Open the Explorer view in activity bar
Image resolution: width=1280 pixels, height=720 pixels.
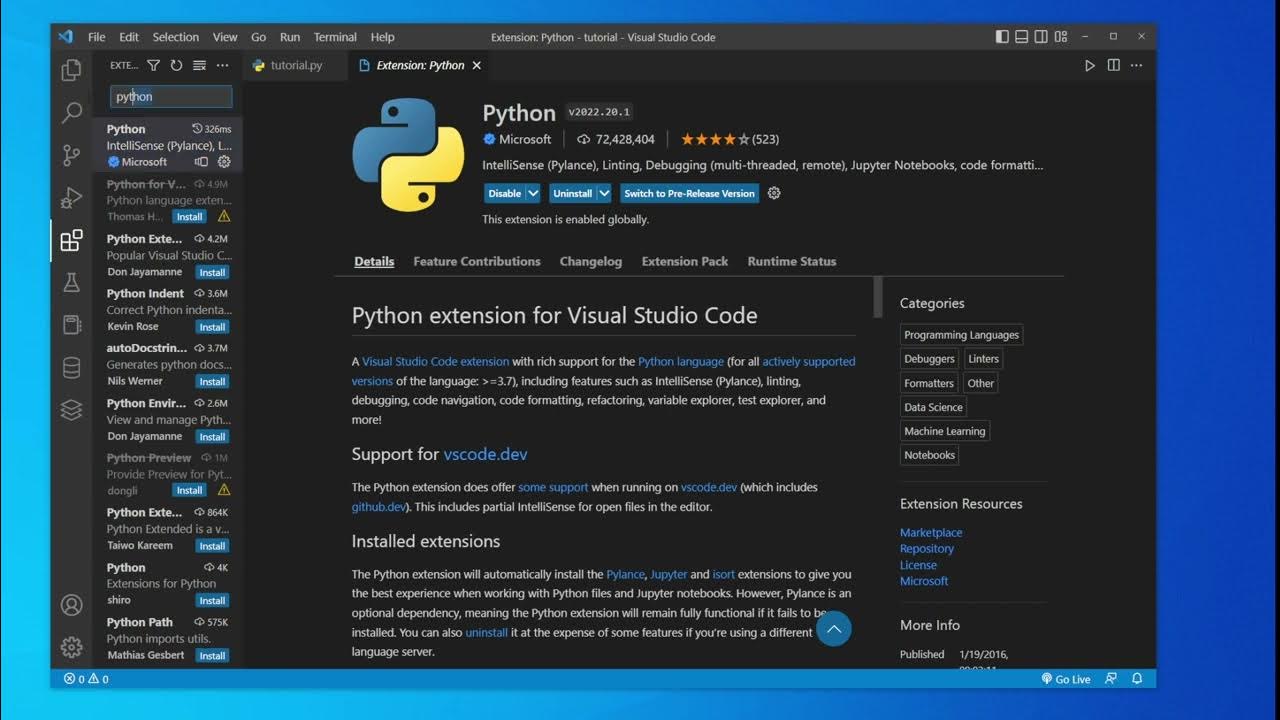71,70
